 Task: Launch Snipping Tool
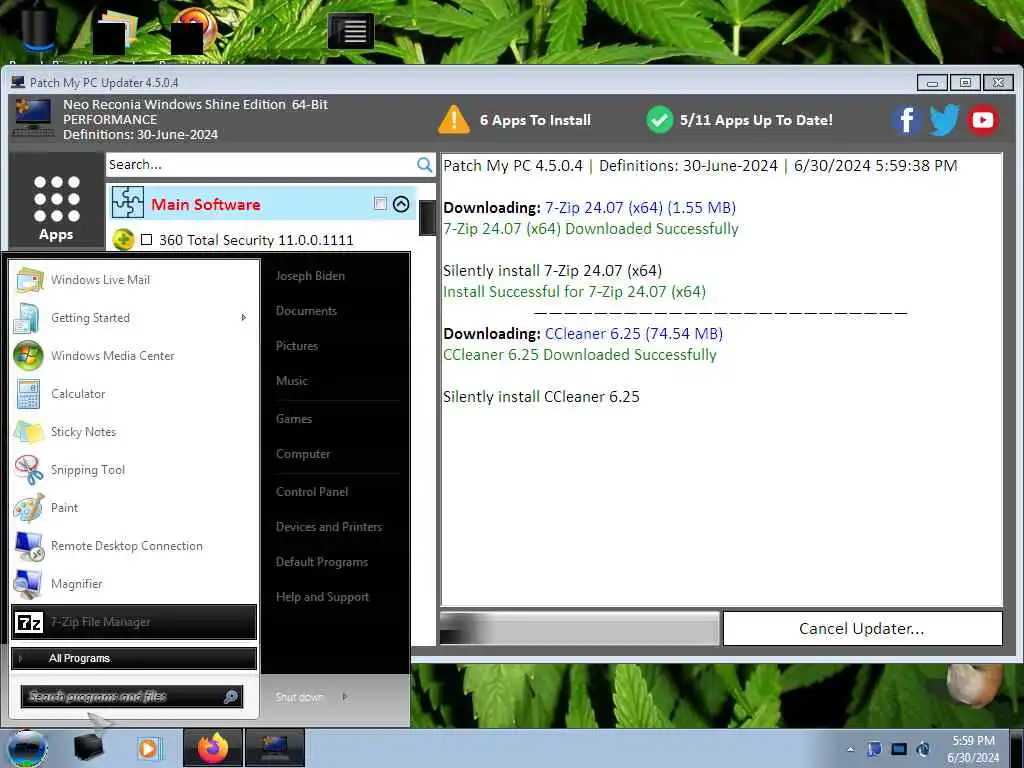click(x=134, y=470)
